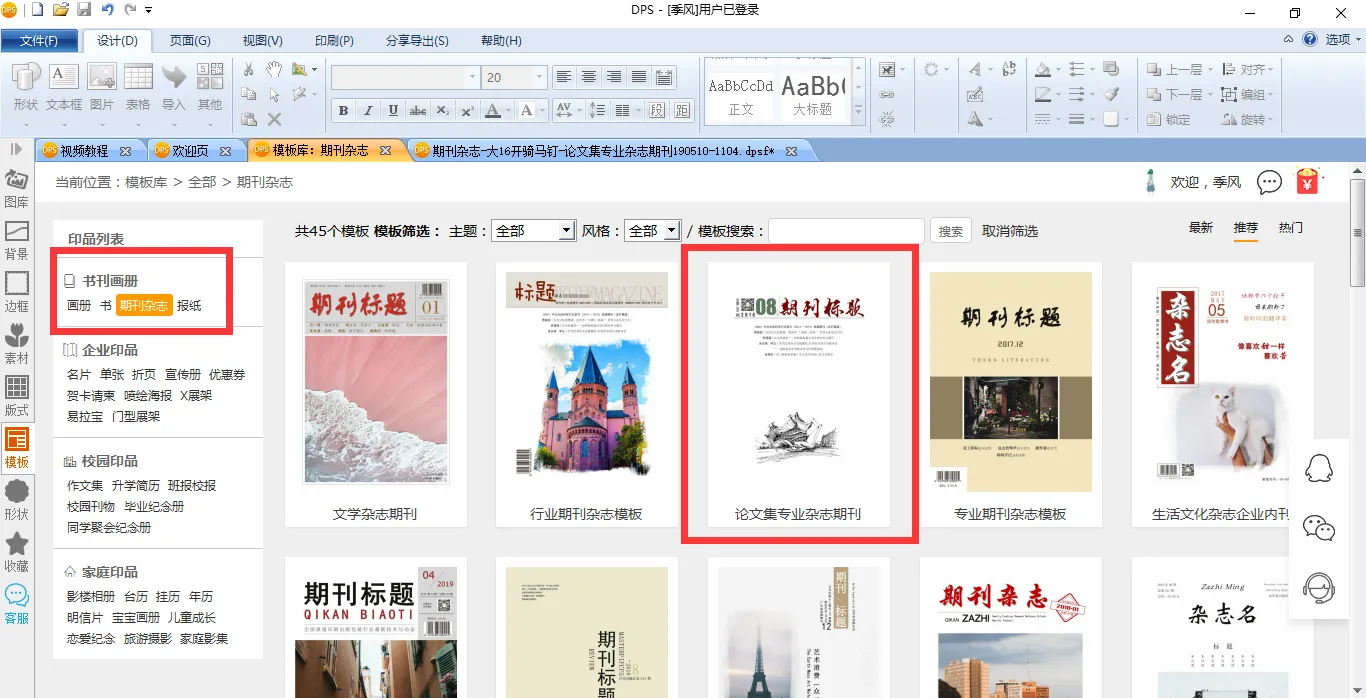Select the 边框 border sidebar icon
The image size is (1366, 698).
(17, 292)
